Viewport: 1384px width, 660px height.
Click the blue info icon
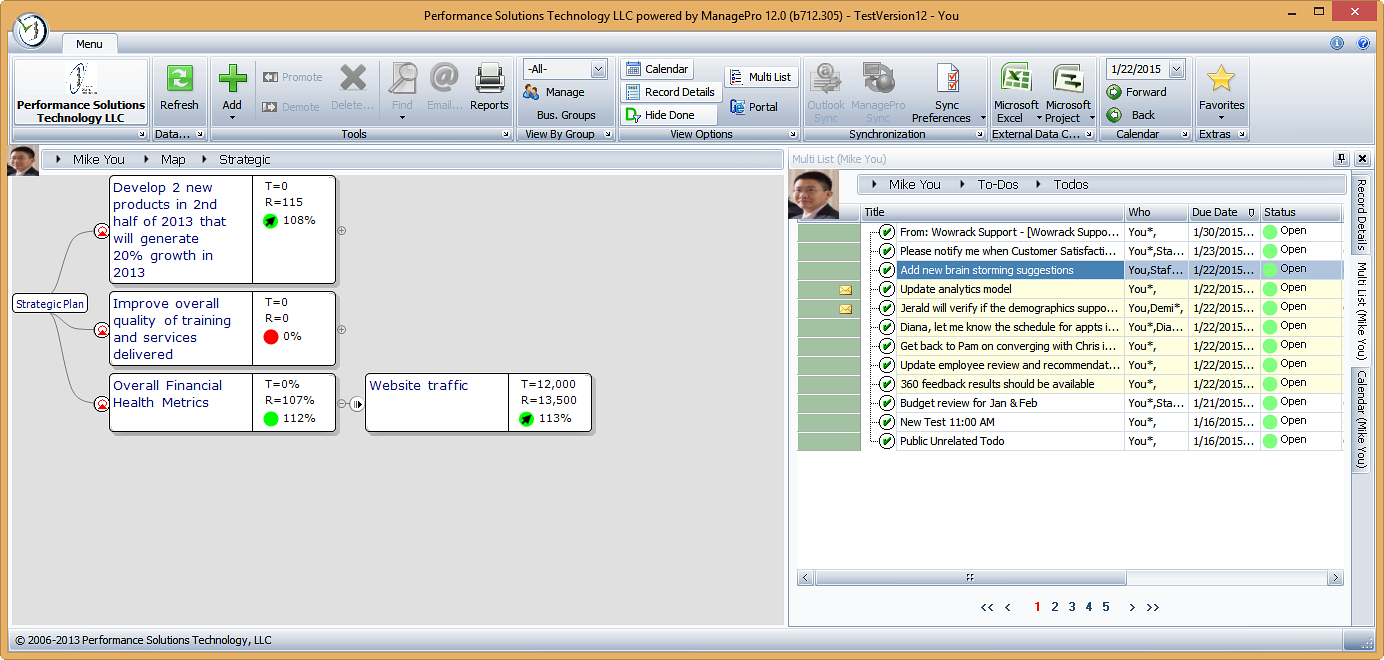click(1337, 43)
